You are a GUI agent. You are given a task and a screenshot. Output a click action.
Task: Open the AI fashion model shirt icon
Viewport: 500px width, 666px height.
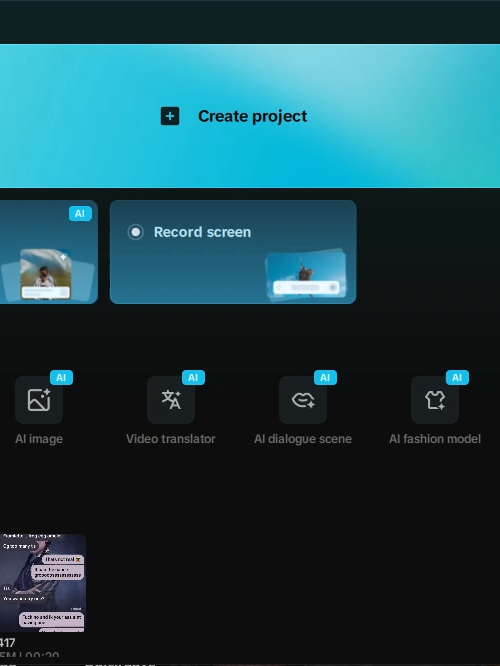tap(435, 400)
